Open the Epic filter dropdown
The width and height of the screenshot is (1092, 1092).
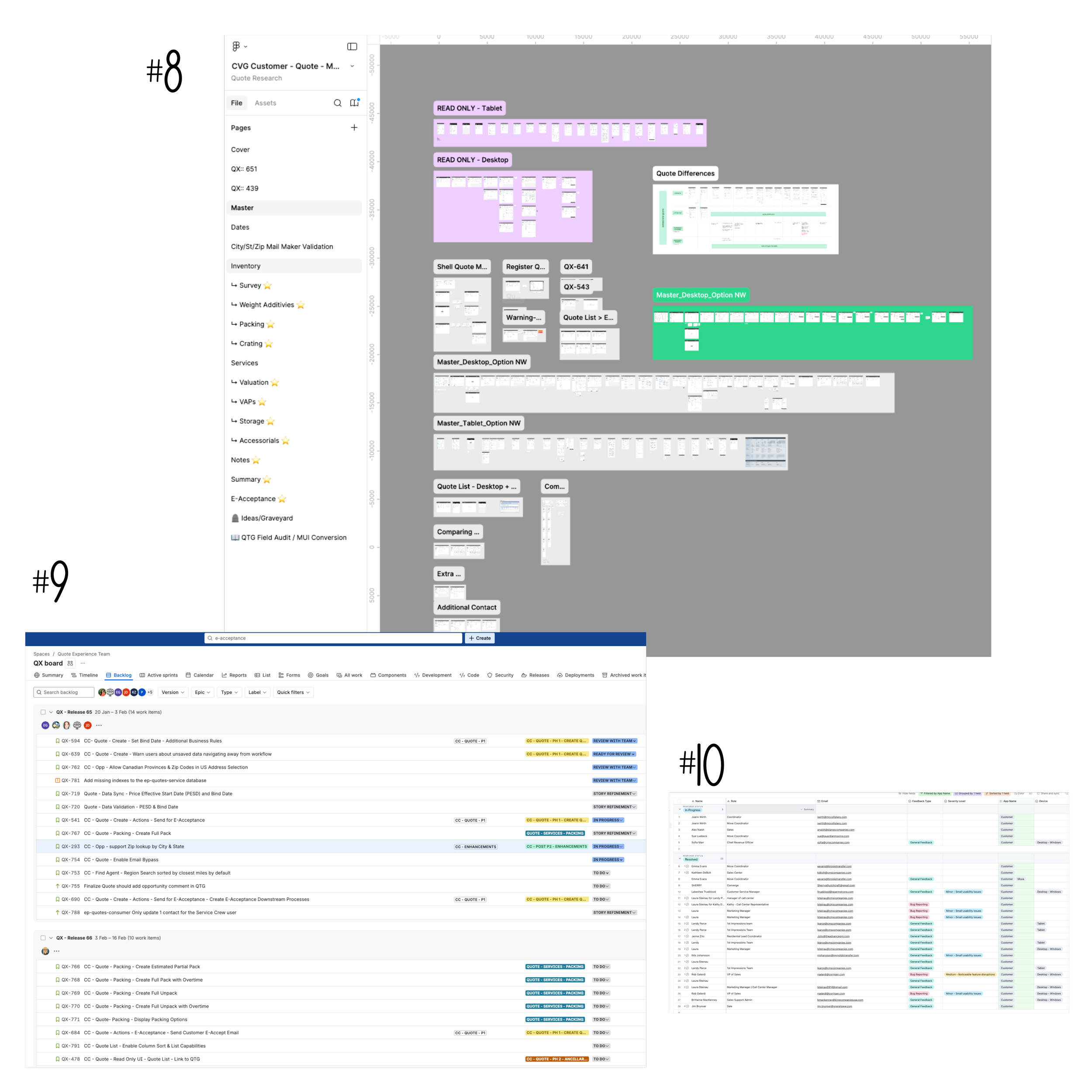(x=202, y=692)
